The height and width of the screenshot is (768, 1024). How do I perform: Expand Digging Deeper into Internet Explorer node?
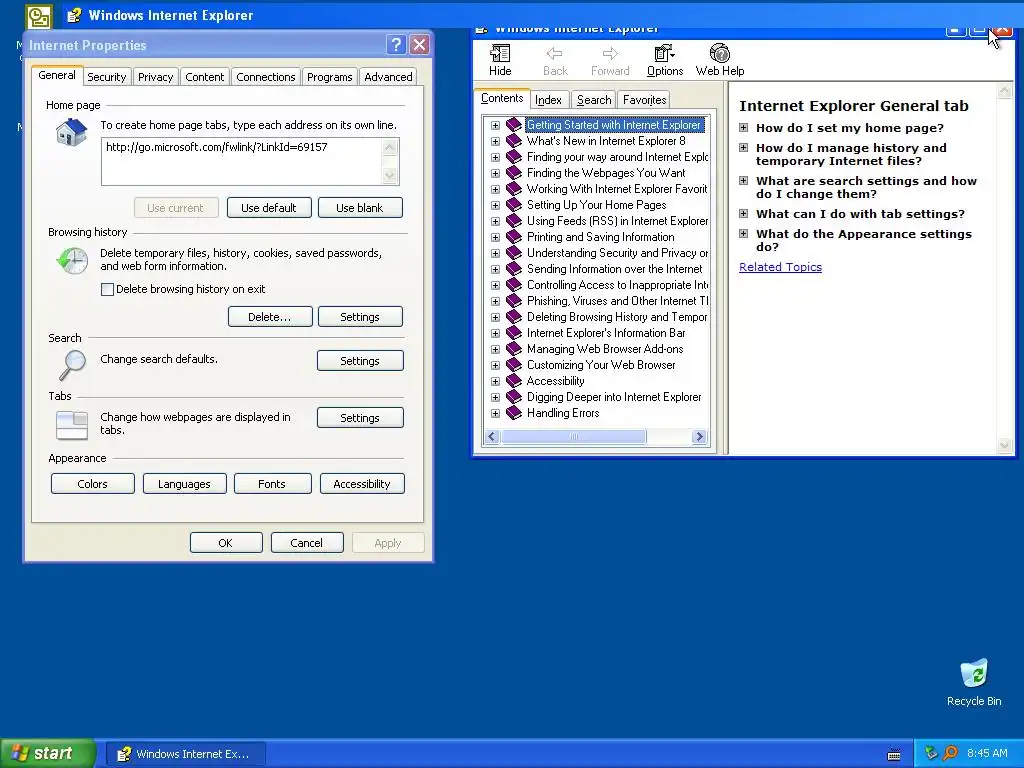point(495,397)
